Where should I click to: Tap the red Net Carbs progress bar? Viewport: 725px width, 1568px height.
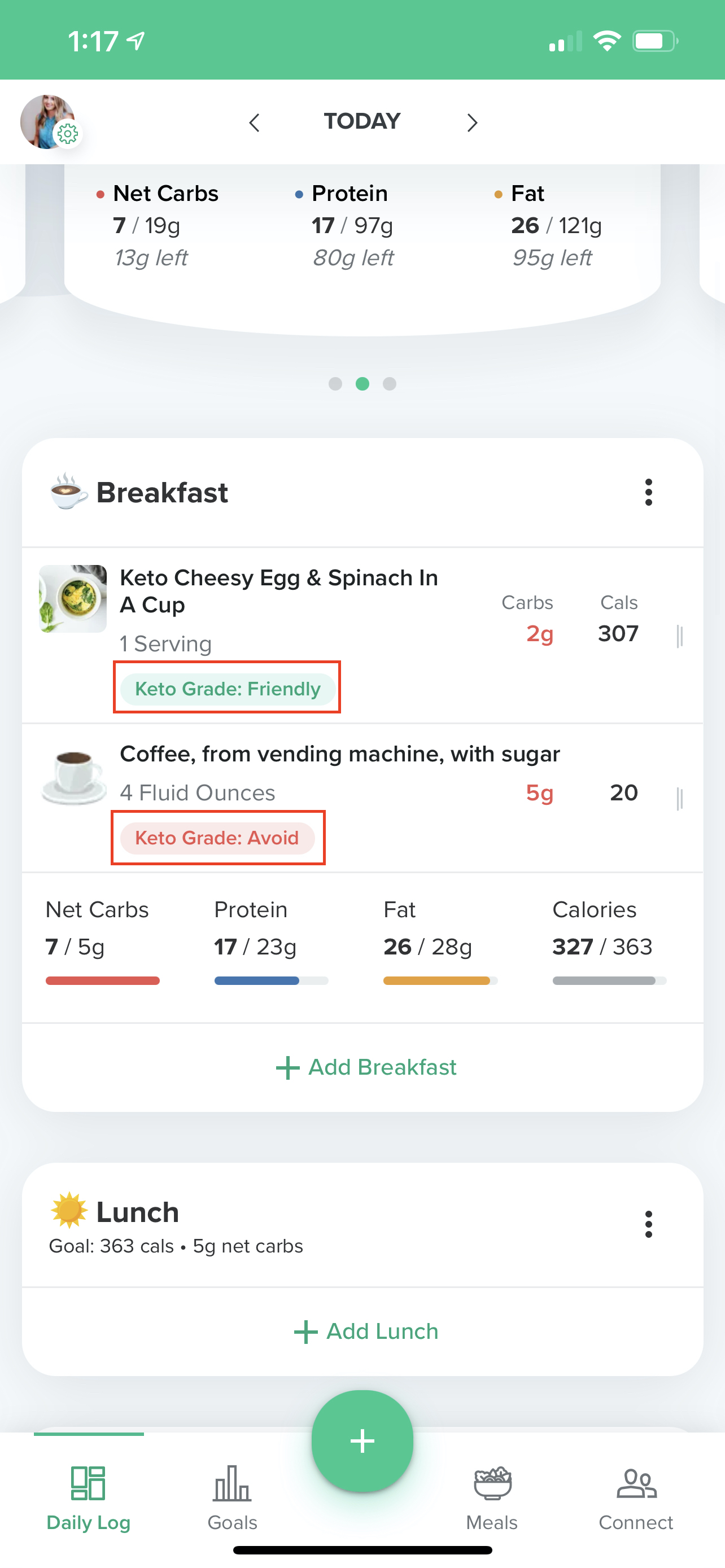click(102, 980)
